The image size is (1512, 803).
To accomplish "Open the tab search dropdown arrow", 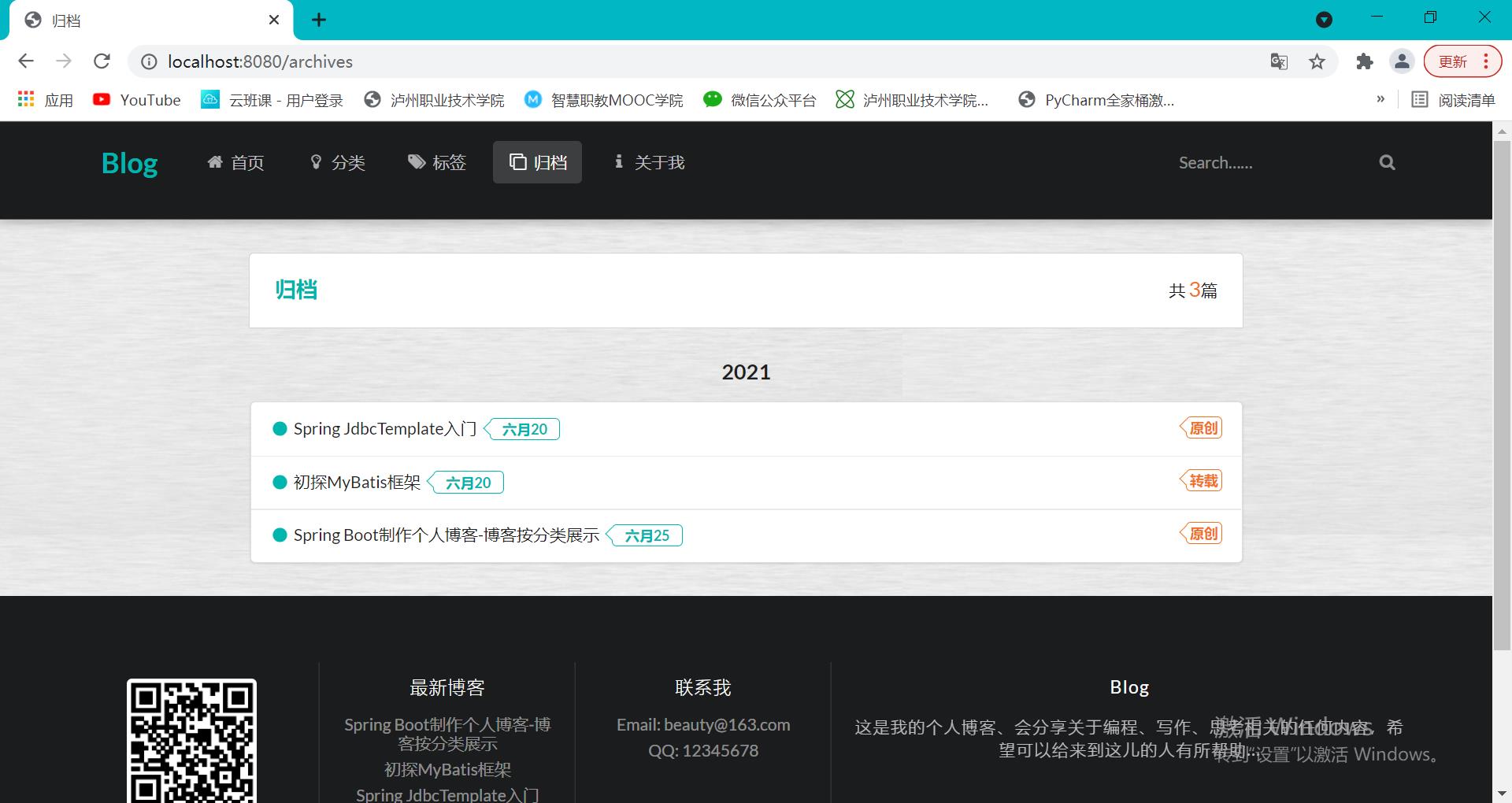I will pyautogui.click(x=1324, y=20).
